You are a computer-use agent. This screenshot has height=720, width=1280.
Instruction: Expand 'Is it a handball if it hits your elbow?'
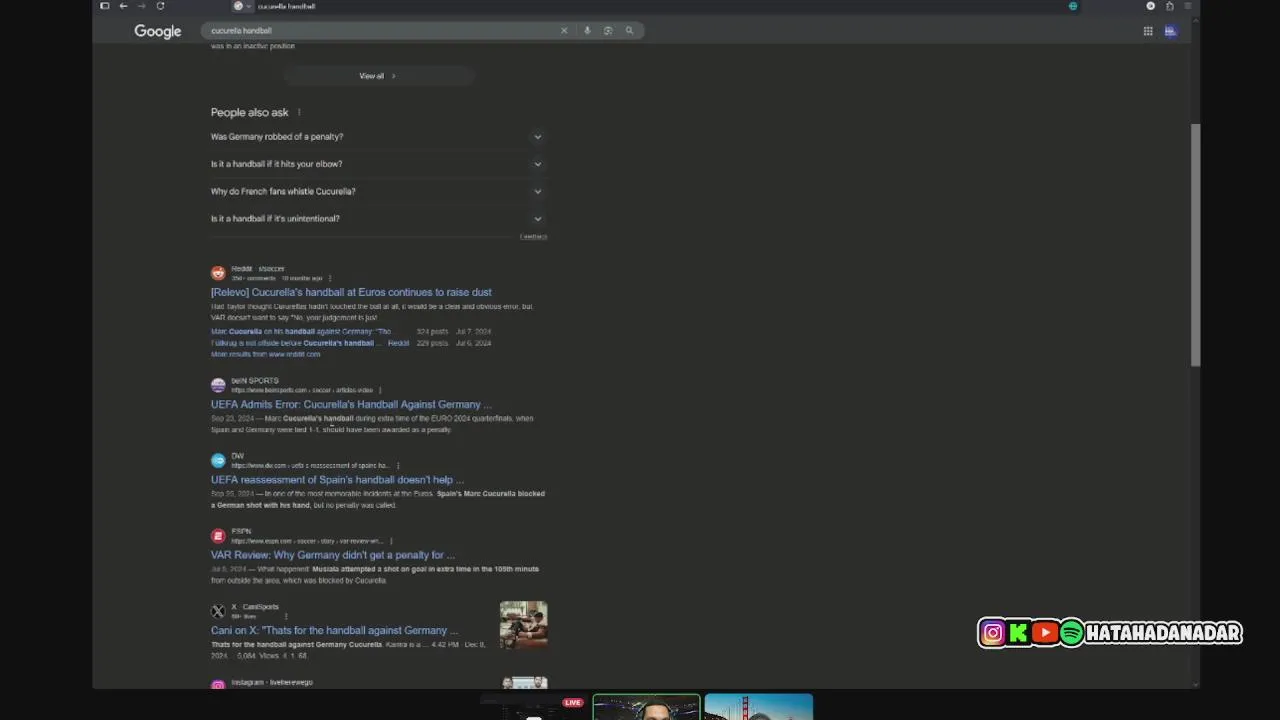[378, 164]
